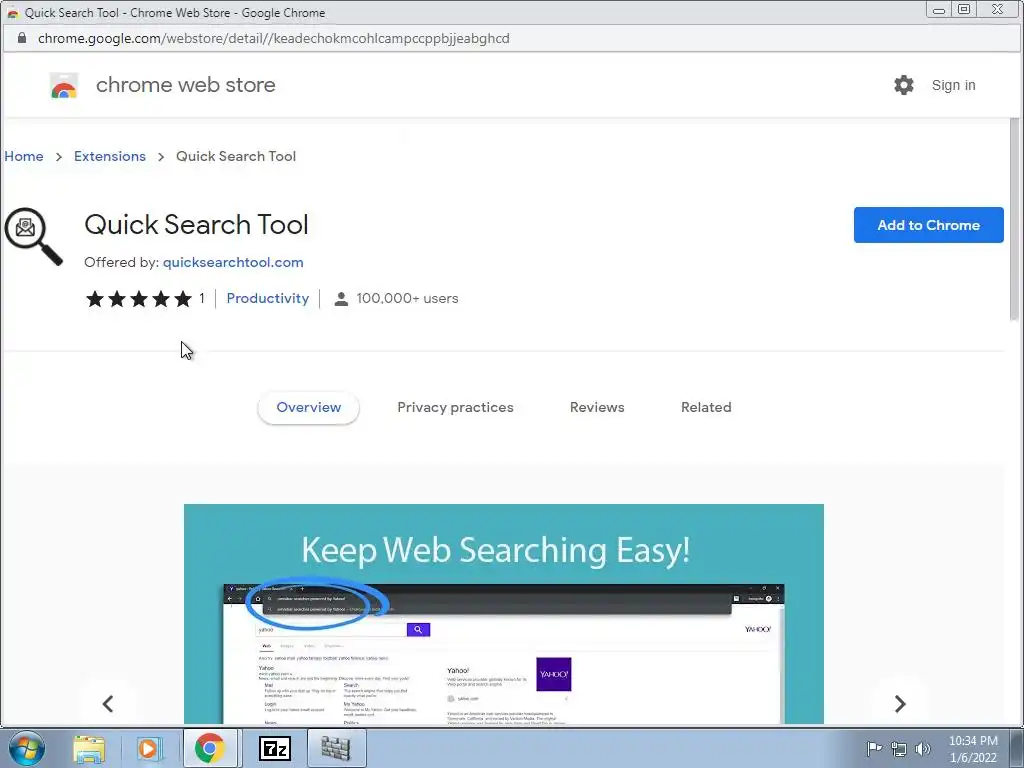Screen dimensions: 1024x768
Task: Click the Quick Search Tool magnifier icon
Action: click(x=33, y=236)
